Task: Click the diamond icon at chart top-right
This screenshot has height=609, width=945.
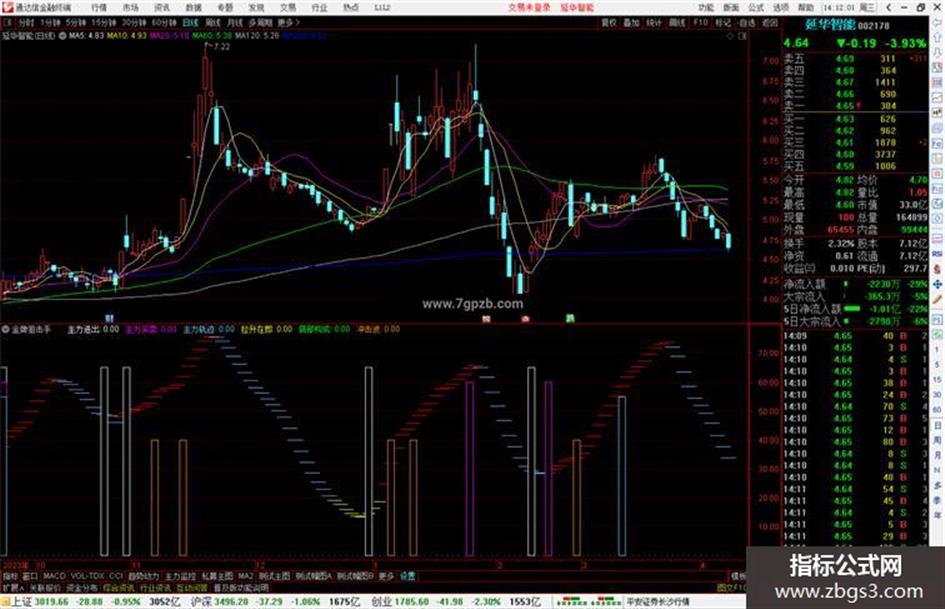Action: [x=730, y=36]
